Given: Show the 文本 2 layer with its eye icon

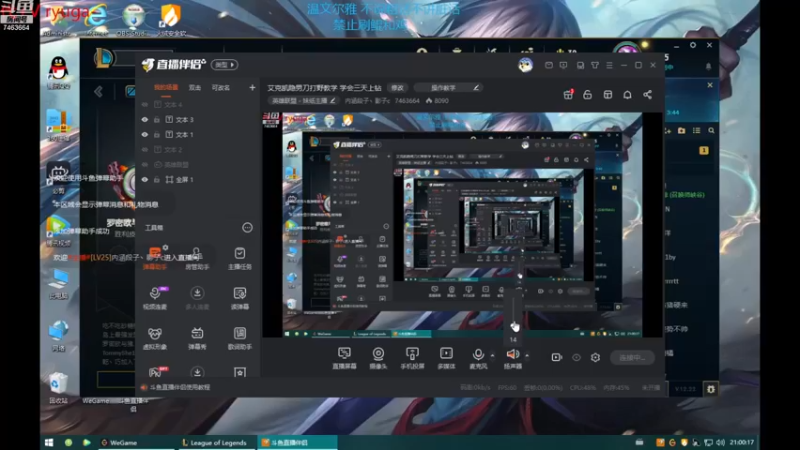Looking at the screenshot, I should tap(145, 149).
